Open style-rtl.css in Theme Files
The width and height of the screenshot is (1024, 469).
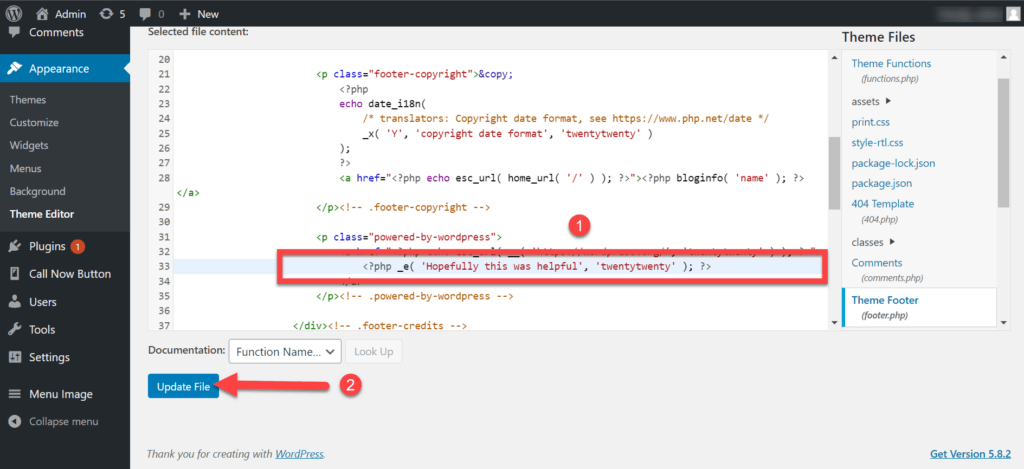877,142
